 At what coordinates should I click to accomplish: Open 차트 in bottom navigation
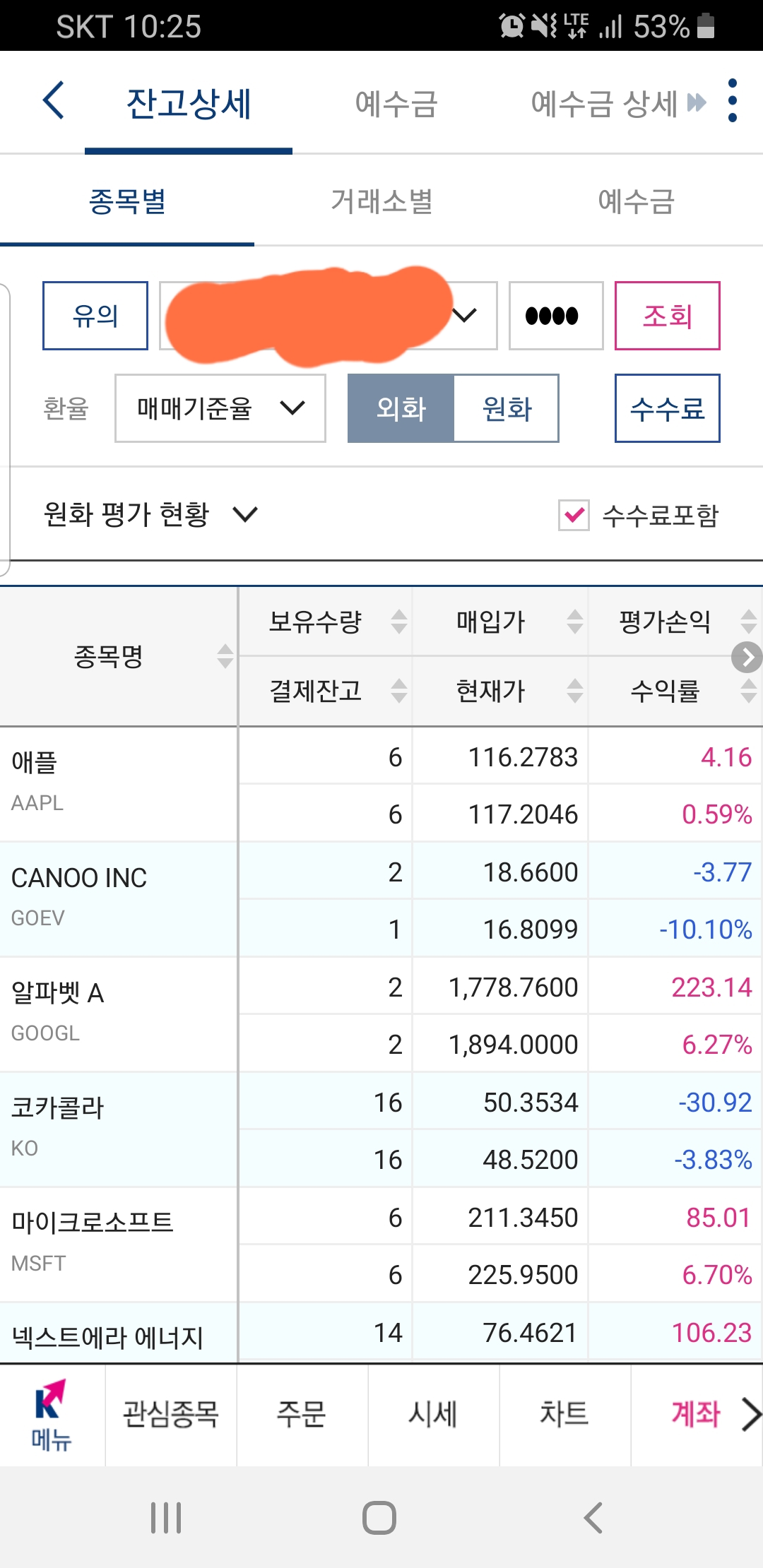pyautogui.click(x=564, y=1414)
